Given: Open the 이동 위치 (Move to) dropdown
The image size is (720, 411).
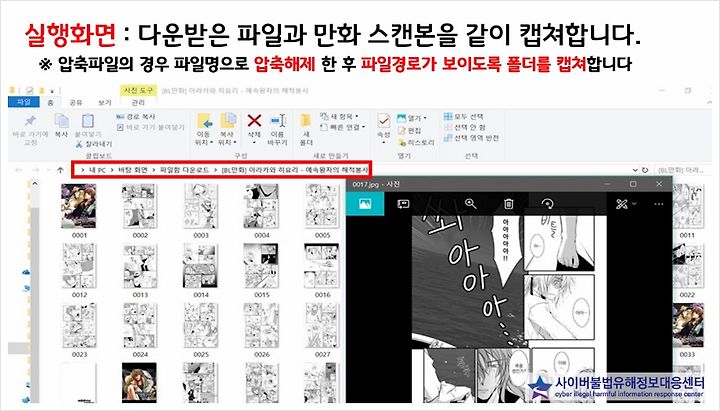Looking at the screenshot, I should tap(204, 130).
